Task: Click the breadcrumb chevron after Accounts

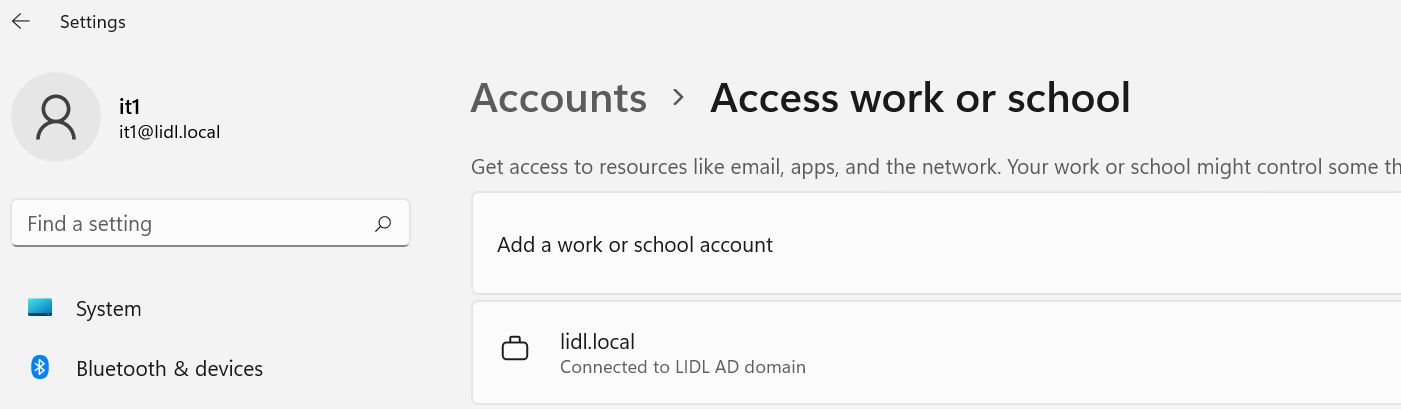Action: 679,97
